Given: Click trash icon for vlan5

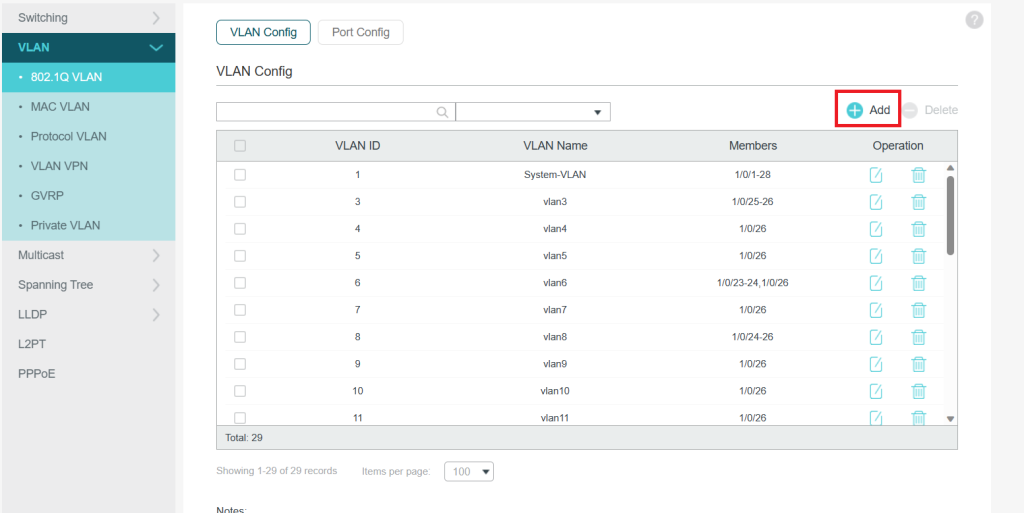Looking at the screenshot, I should tap(918, 256).
